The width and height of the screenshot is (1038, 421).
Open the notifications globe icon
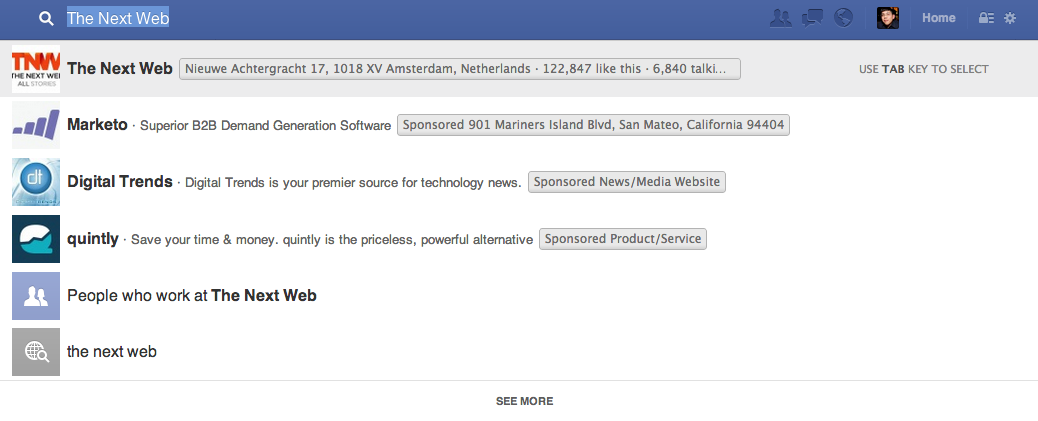[x=843, y=18]
